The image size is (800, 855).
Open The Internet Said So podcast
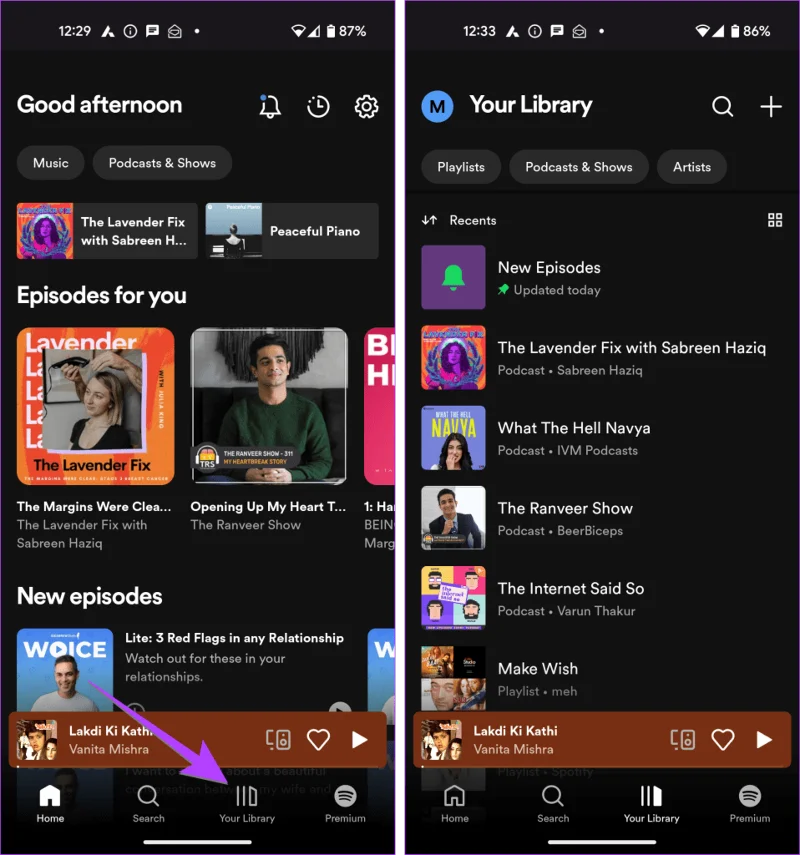602,598
